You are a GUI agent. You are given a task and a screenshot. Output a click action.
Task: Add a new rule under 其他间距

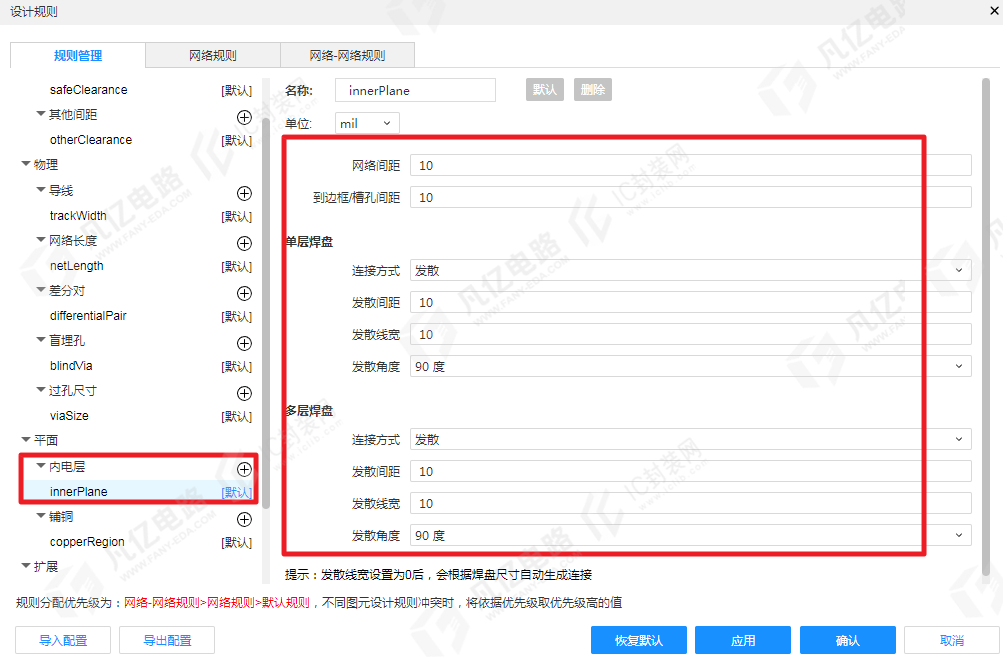(244, 117)
